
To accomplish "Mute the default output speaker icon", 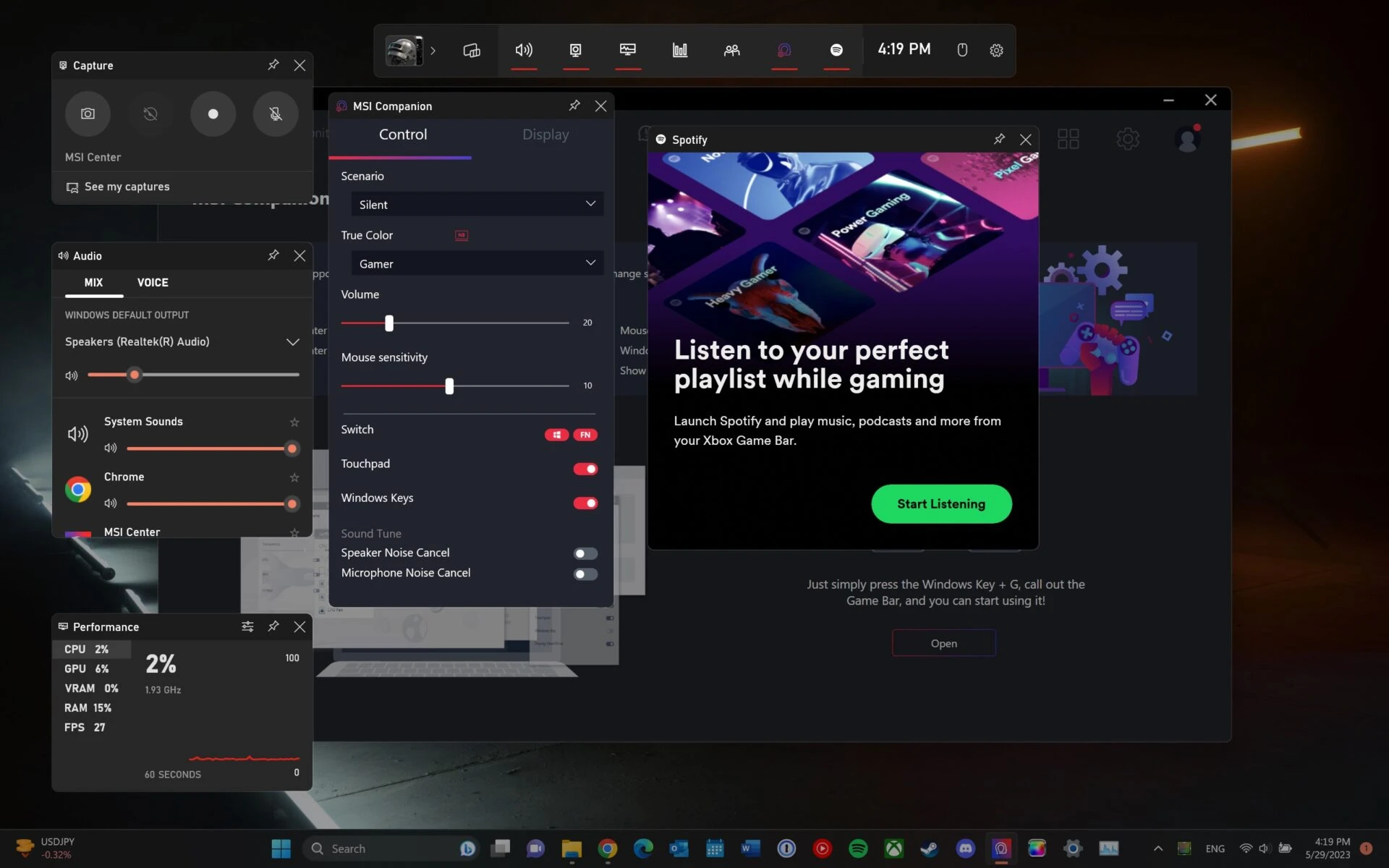I will click(x=72, y=375).
